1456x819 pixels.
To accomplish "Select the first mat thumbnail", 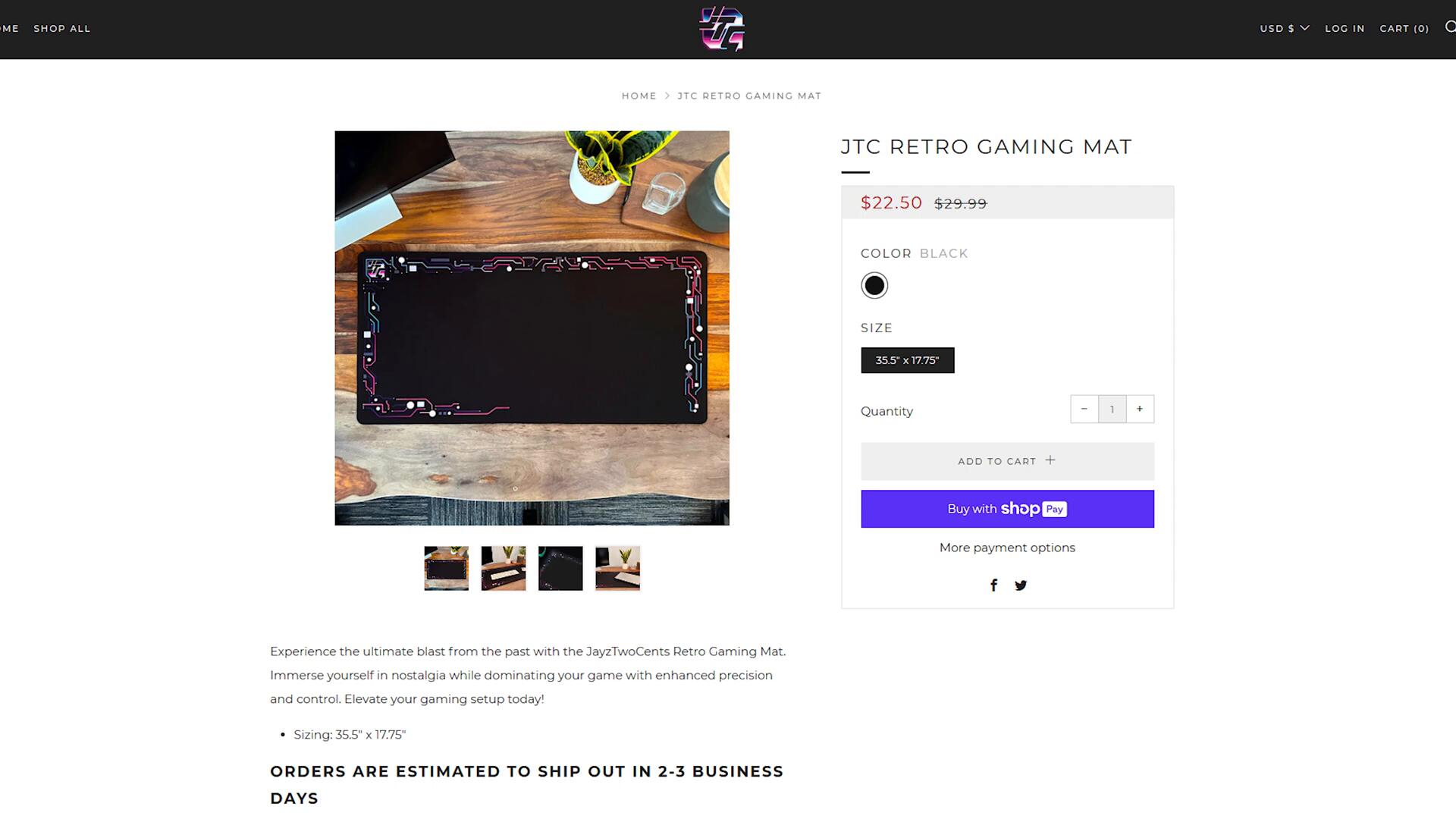I will tap(447, 568).
